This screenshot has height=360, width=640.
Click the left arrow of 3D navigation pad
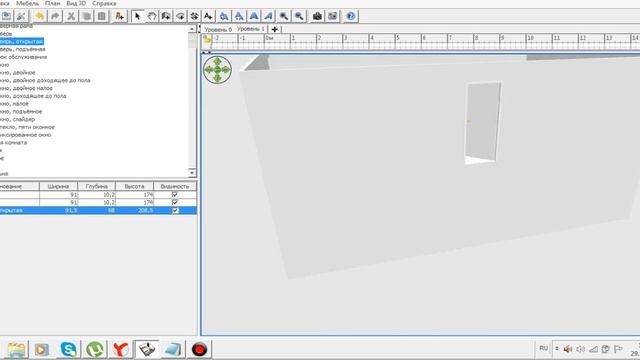(209, 70)
